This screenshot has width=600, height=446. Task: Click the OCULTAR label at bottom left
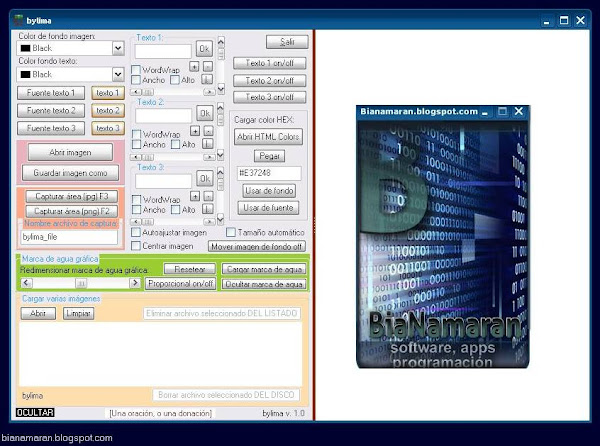pos(35,412)
